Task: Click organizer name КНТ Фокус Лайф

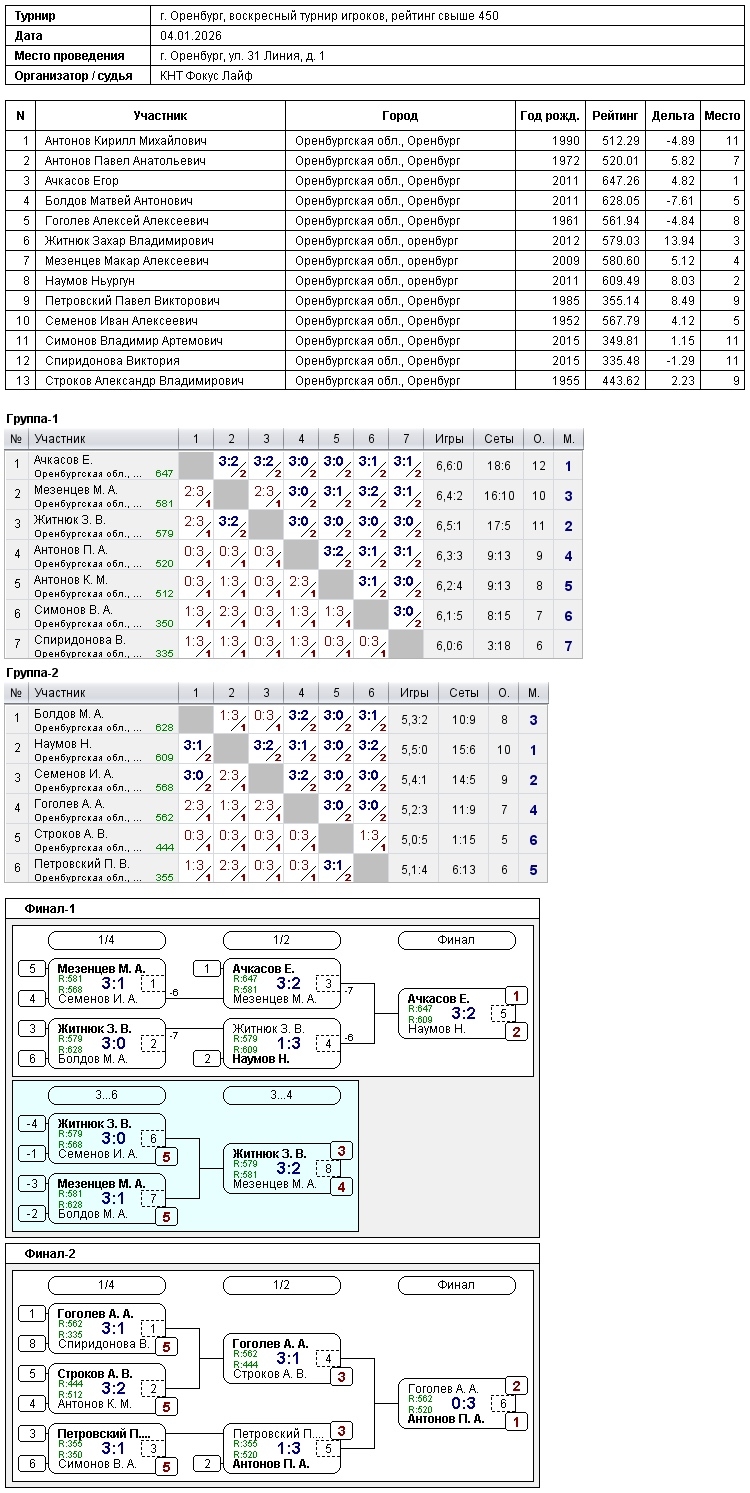Action: [x=206, y=75]
